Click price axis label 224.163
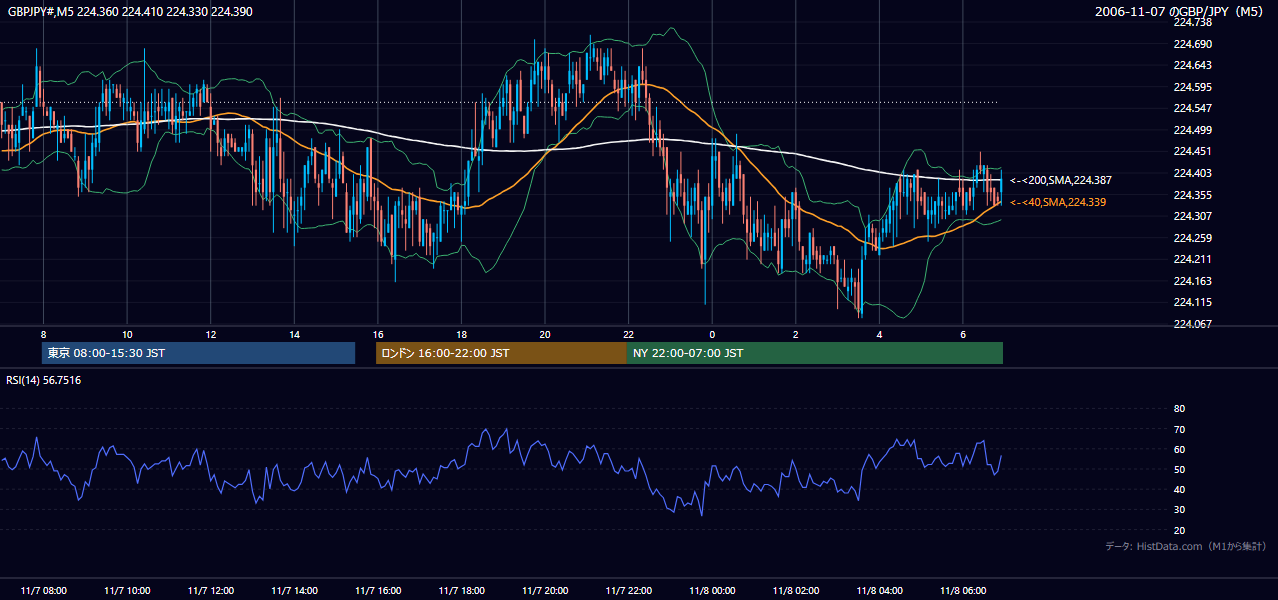The image size is (1278, 600). (x=1192, y=281)
